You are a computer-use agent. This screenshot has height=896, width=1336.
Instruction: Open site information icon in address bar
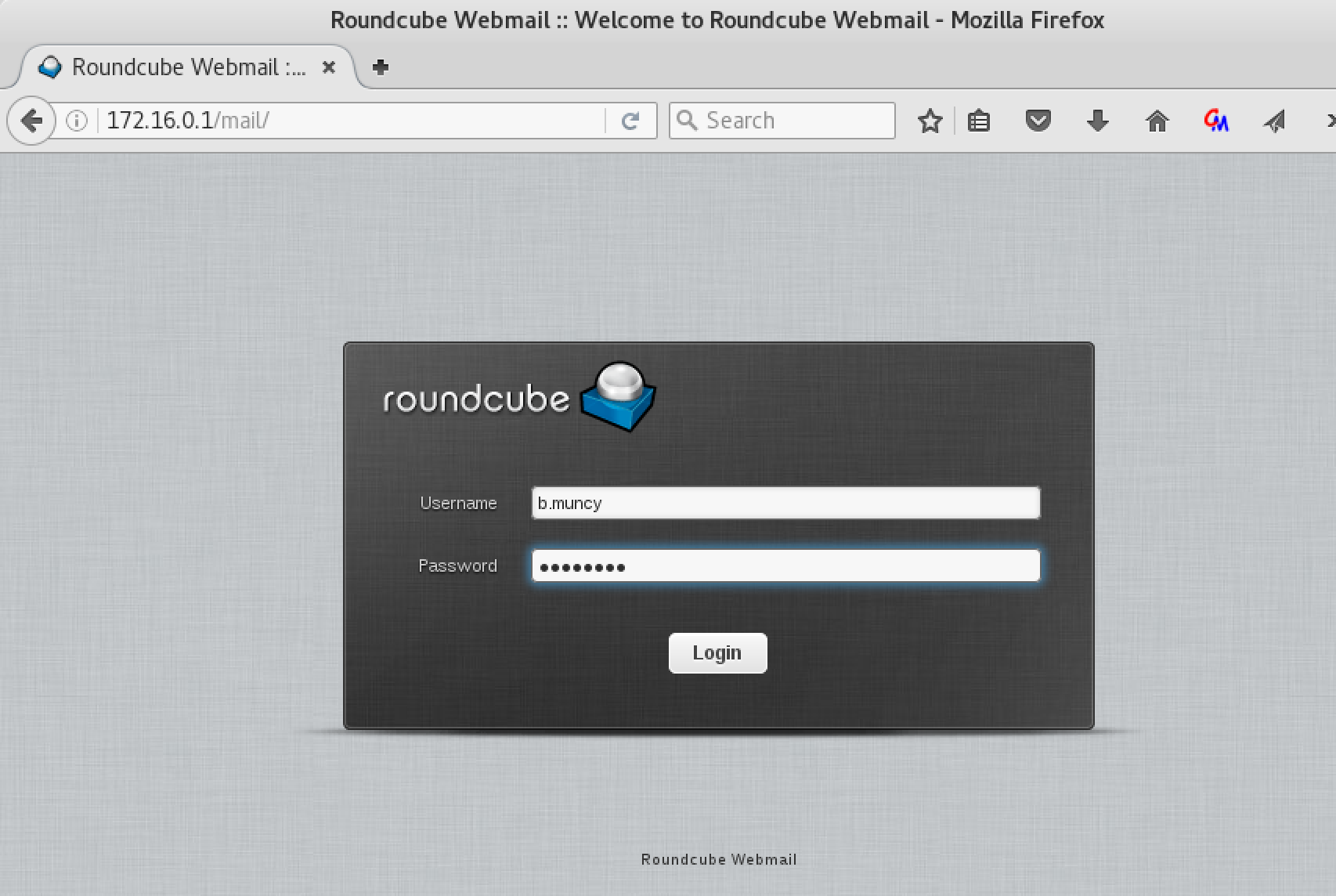click(77, 121)
